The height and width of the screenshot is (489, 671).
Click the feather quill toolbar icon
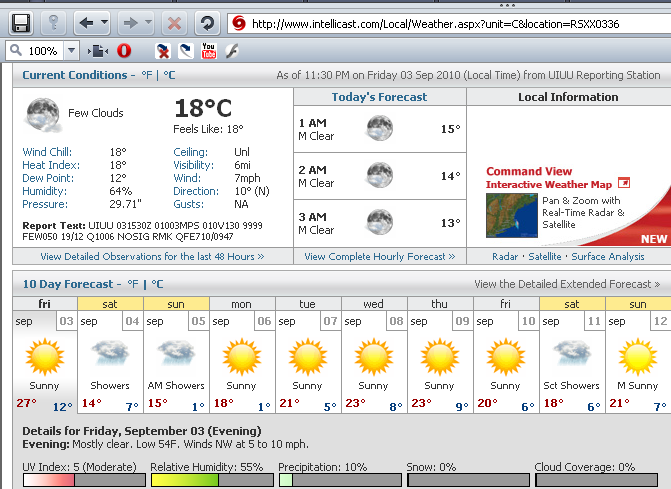coord(232,51)
